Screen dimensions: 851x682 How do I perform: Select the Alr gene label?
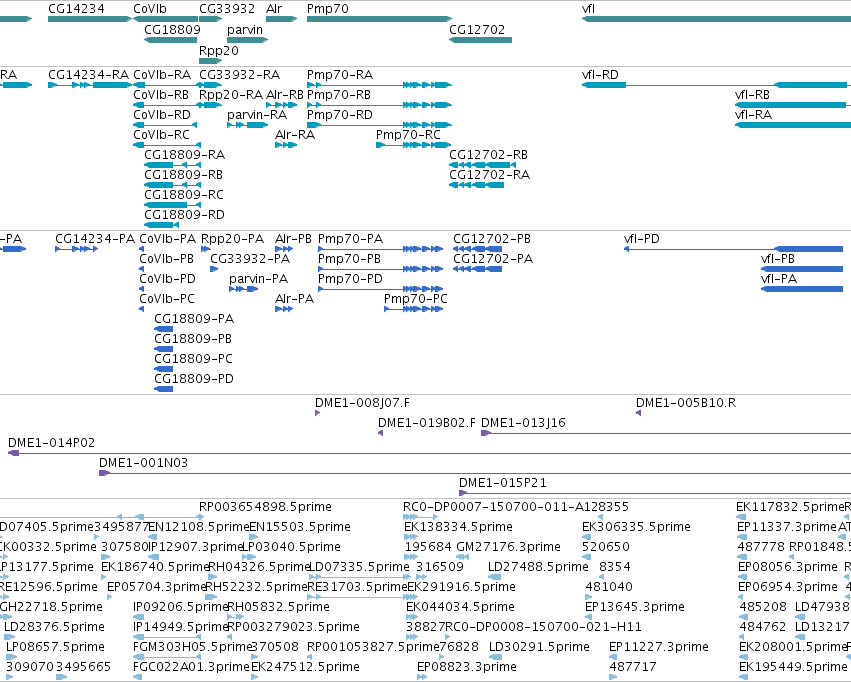pos(274,9)
